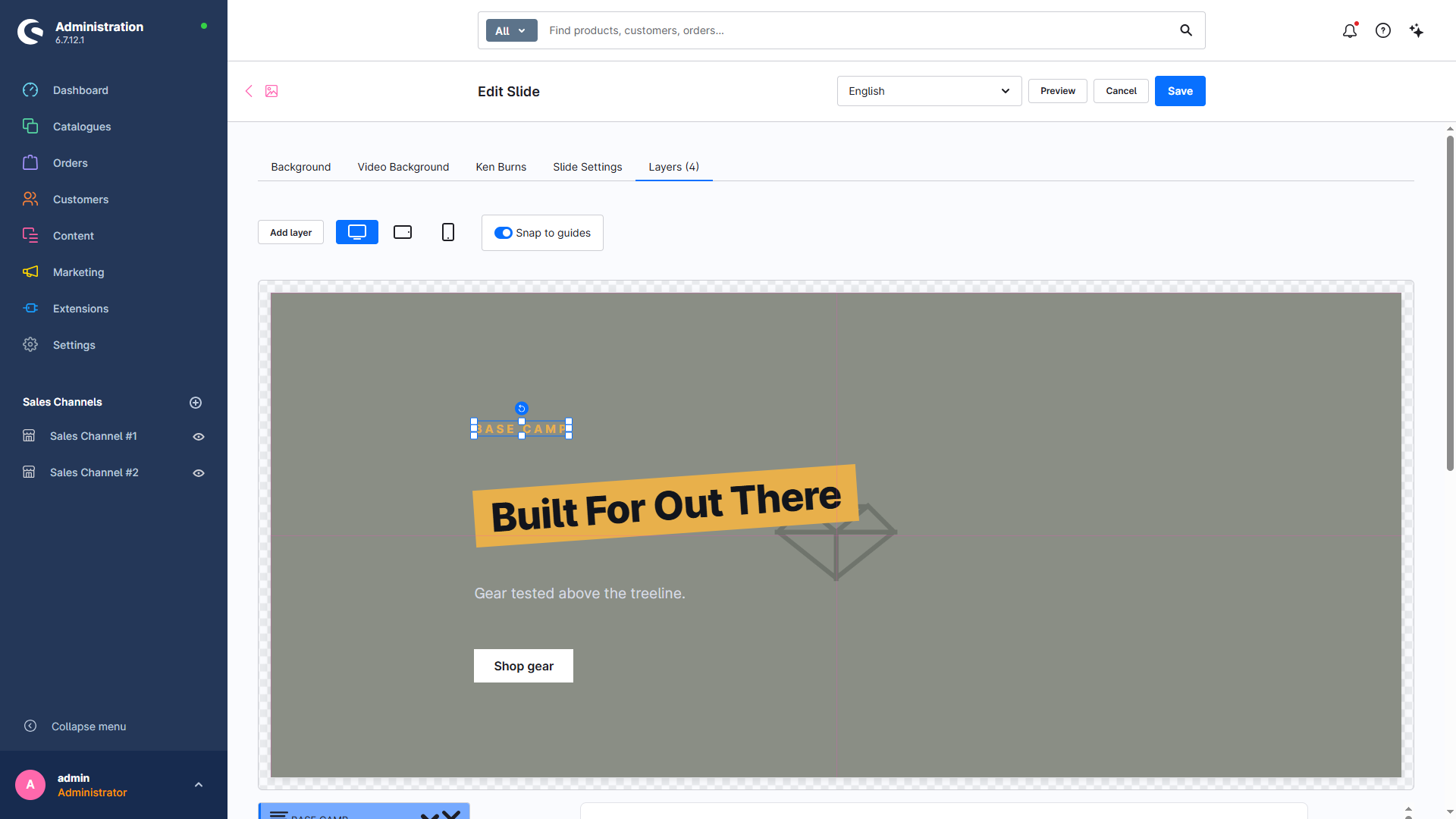Open the Customers section
This screenshot has width=1456, height=819.
click(x=80, y=199)
